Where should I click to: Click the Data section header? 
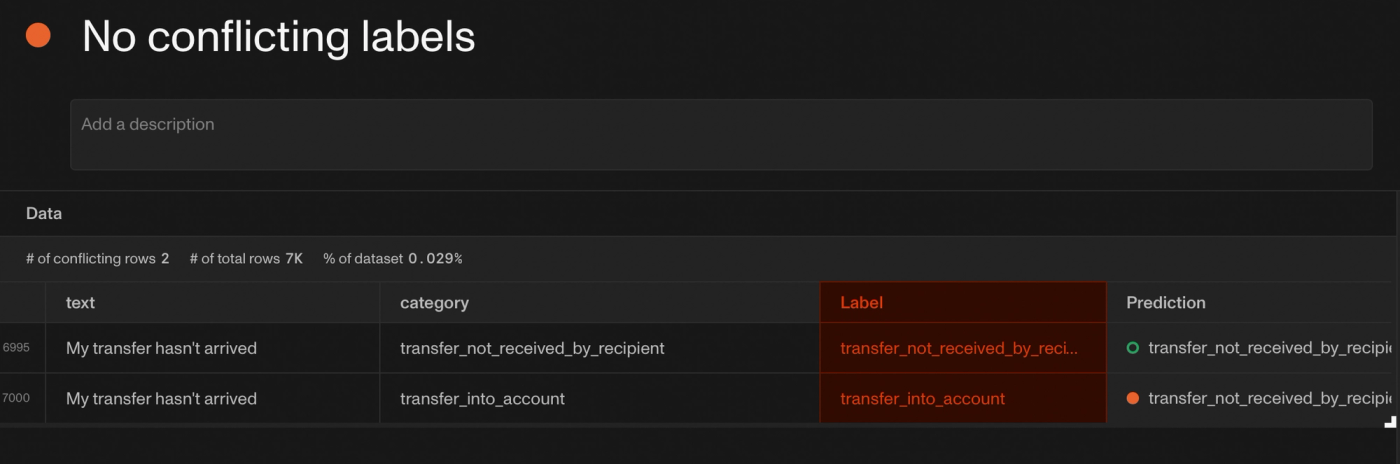[x=44, y=213]
